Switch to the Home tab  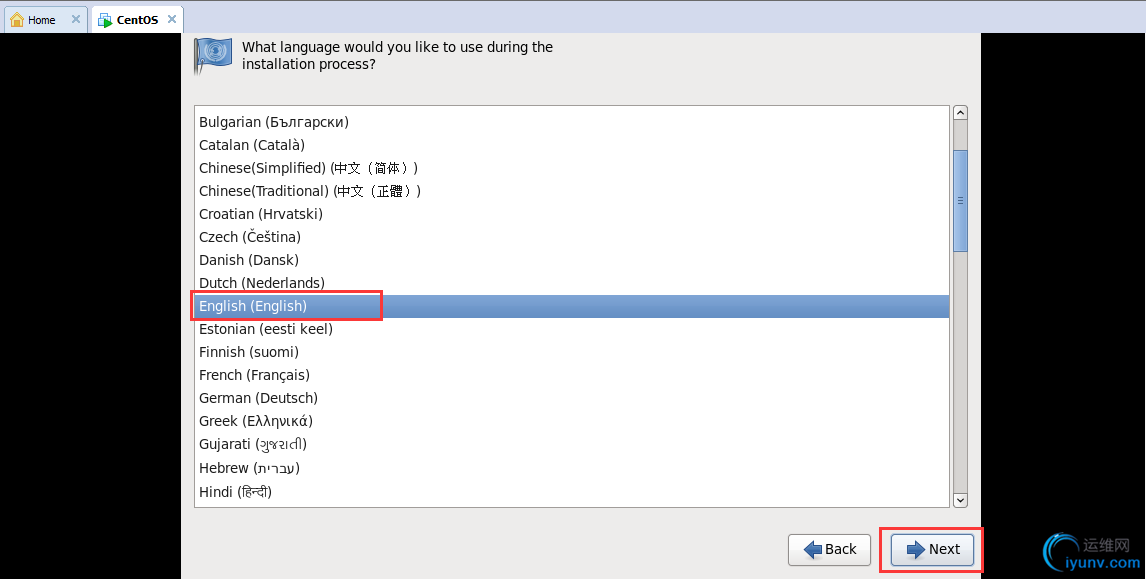pos(42,20)
